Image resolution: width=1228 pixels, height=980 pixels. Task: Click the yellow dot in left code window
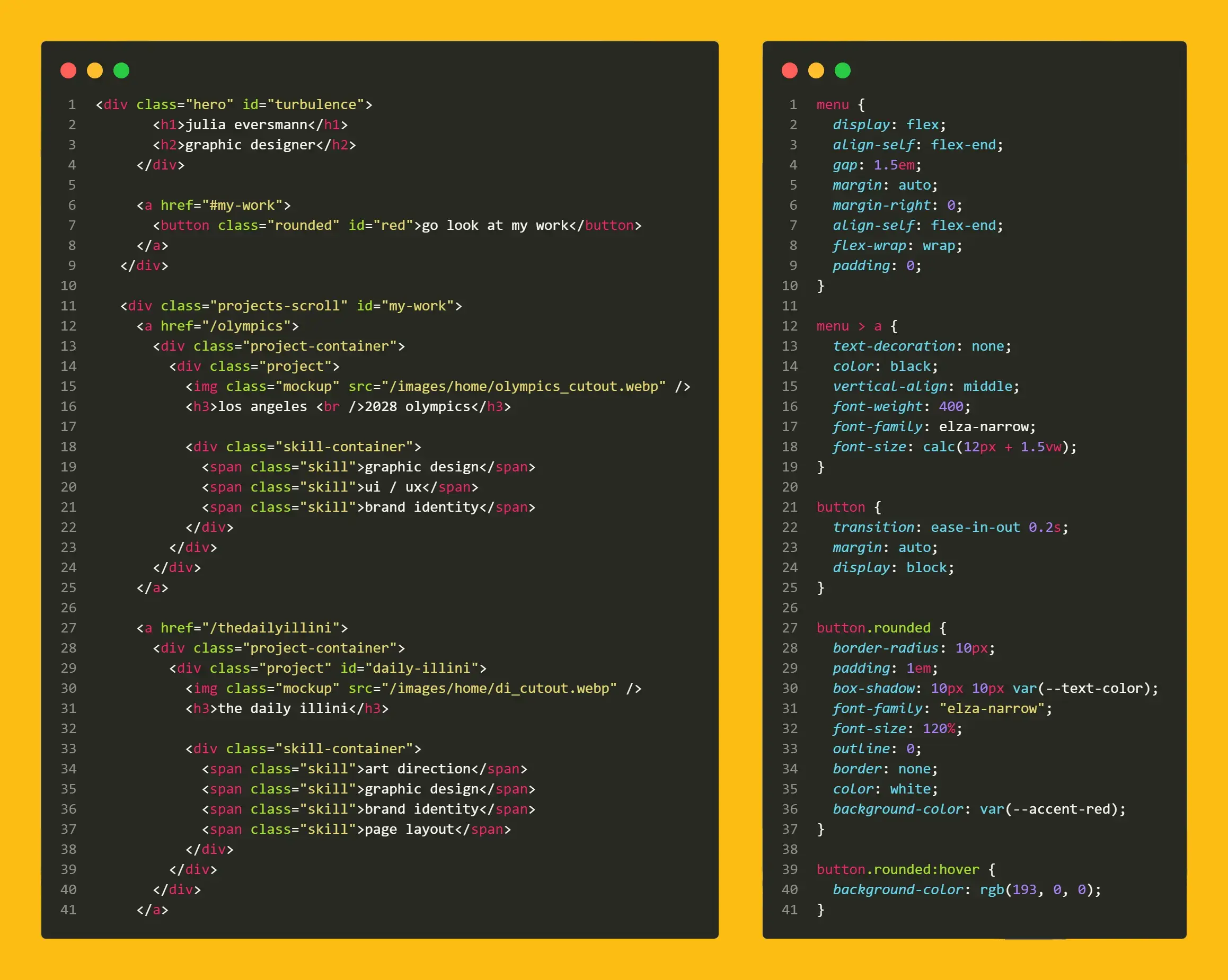(x=94, y=70)
